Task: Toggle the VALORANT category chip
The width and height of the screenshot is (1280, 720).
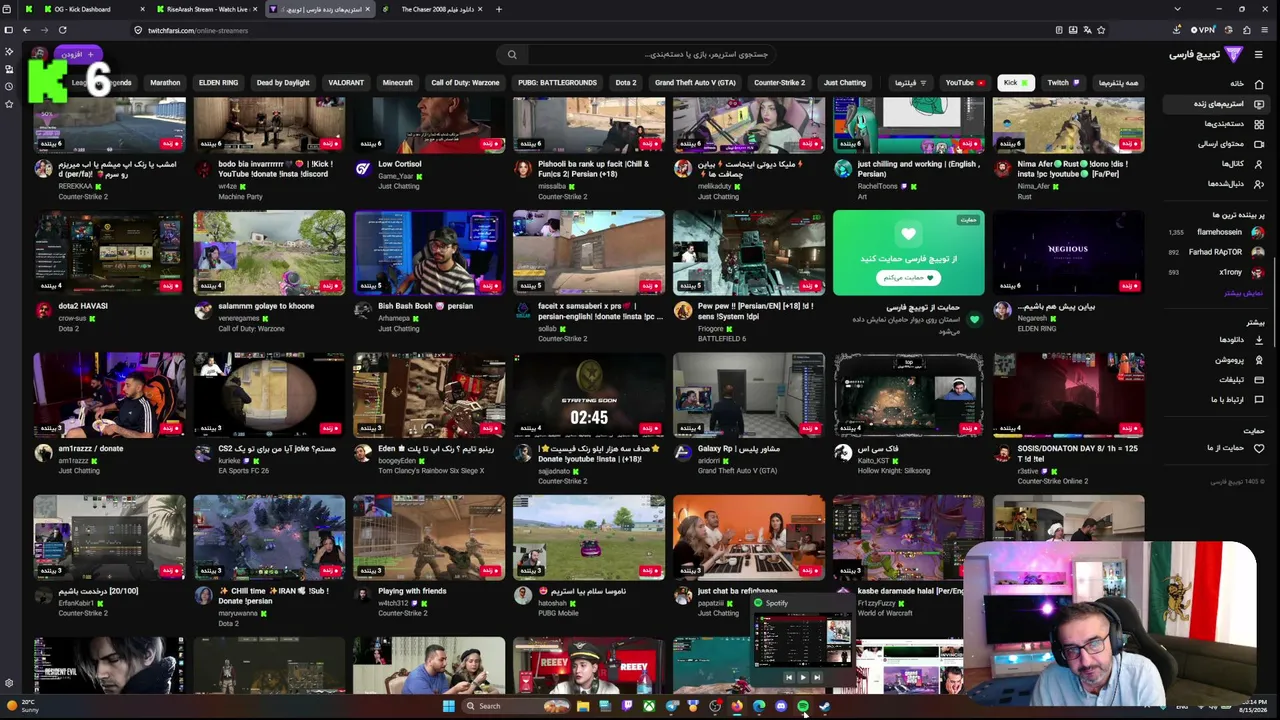Action: pyautogui.click(x=346, y=83)
